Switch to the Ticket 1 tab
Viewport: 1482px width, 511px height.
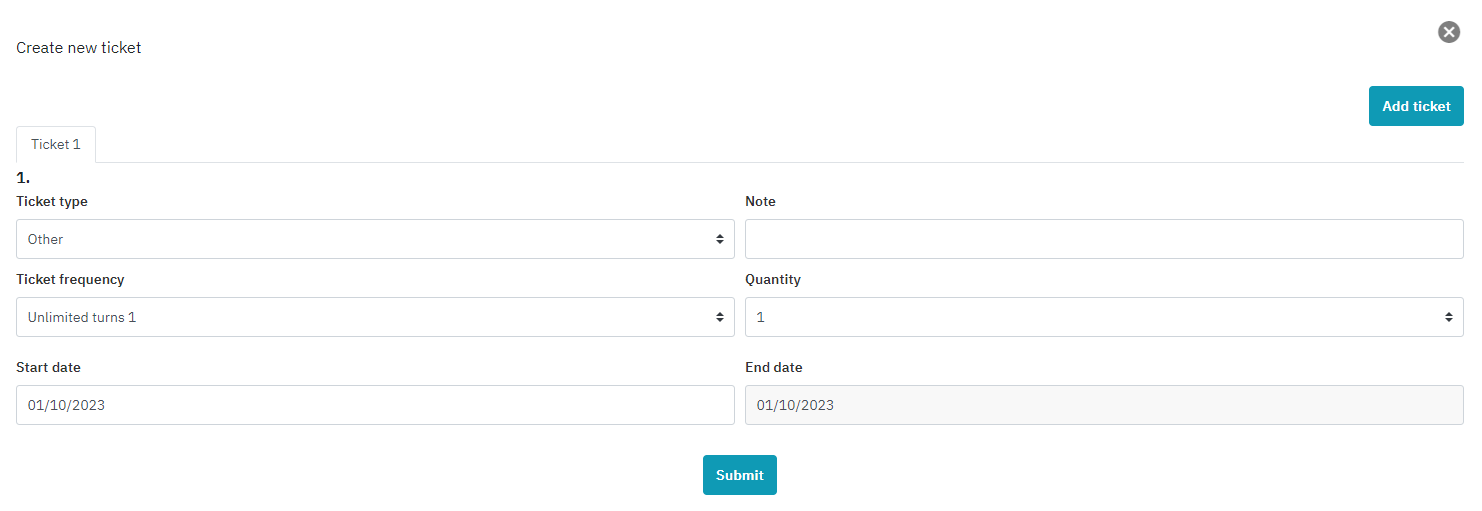(x=56, y=144)
